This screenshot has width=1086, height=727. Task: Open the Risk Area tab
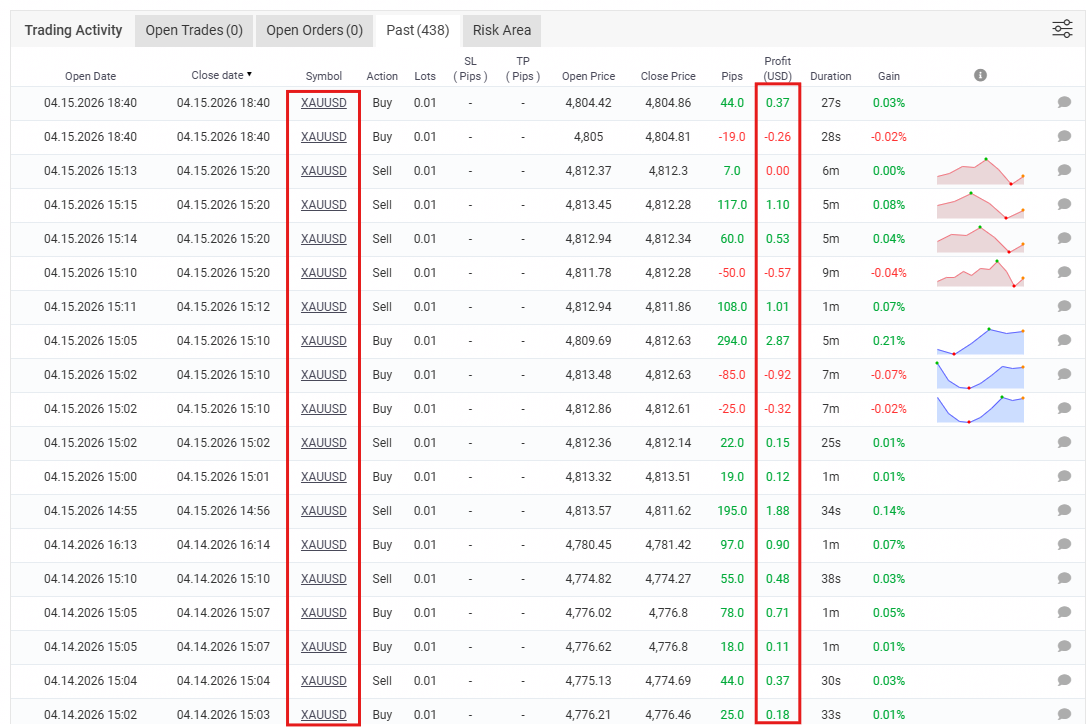[502, 30]
